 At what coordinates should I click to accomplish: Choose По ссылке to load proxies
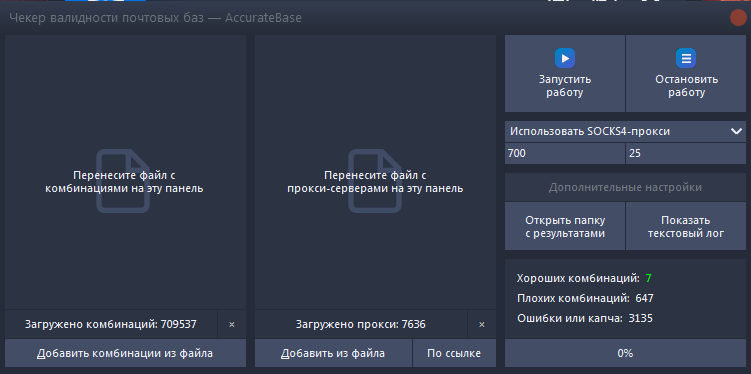pos(454,353)
